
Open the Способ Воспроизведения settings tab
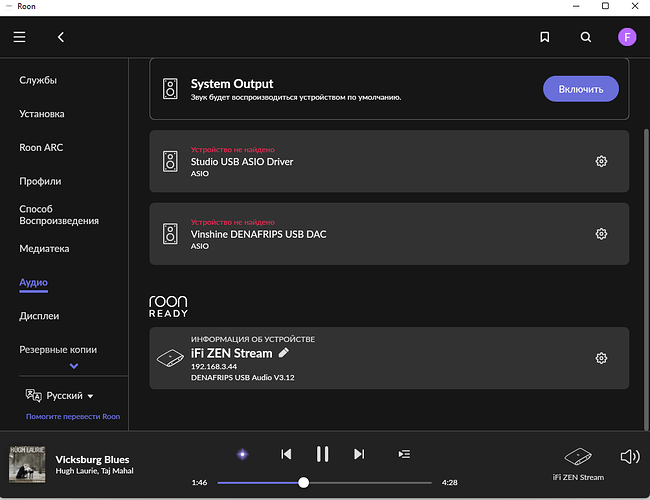point(59,215)
